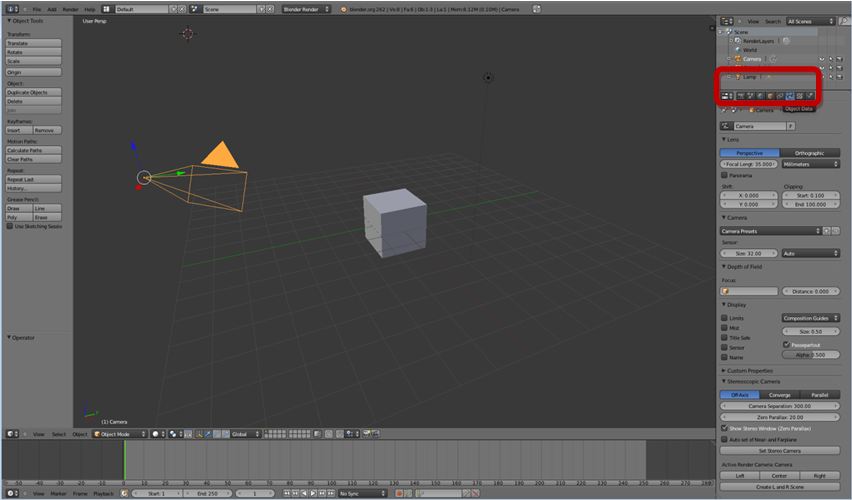The width and height of the screenshot is (852, 500).
Task: Open Particles properties tab icon
Action: tap(799, 96)
